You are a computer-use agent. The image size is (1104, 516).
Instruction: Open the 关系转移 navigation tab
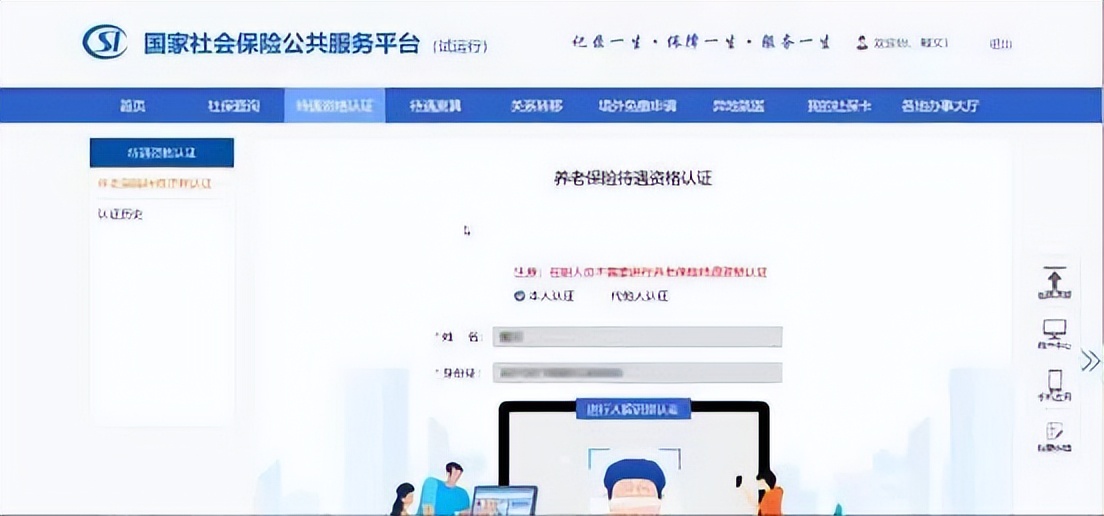(x=537, y=106)
